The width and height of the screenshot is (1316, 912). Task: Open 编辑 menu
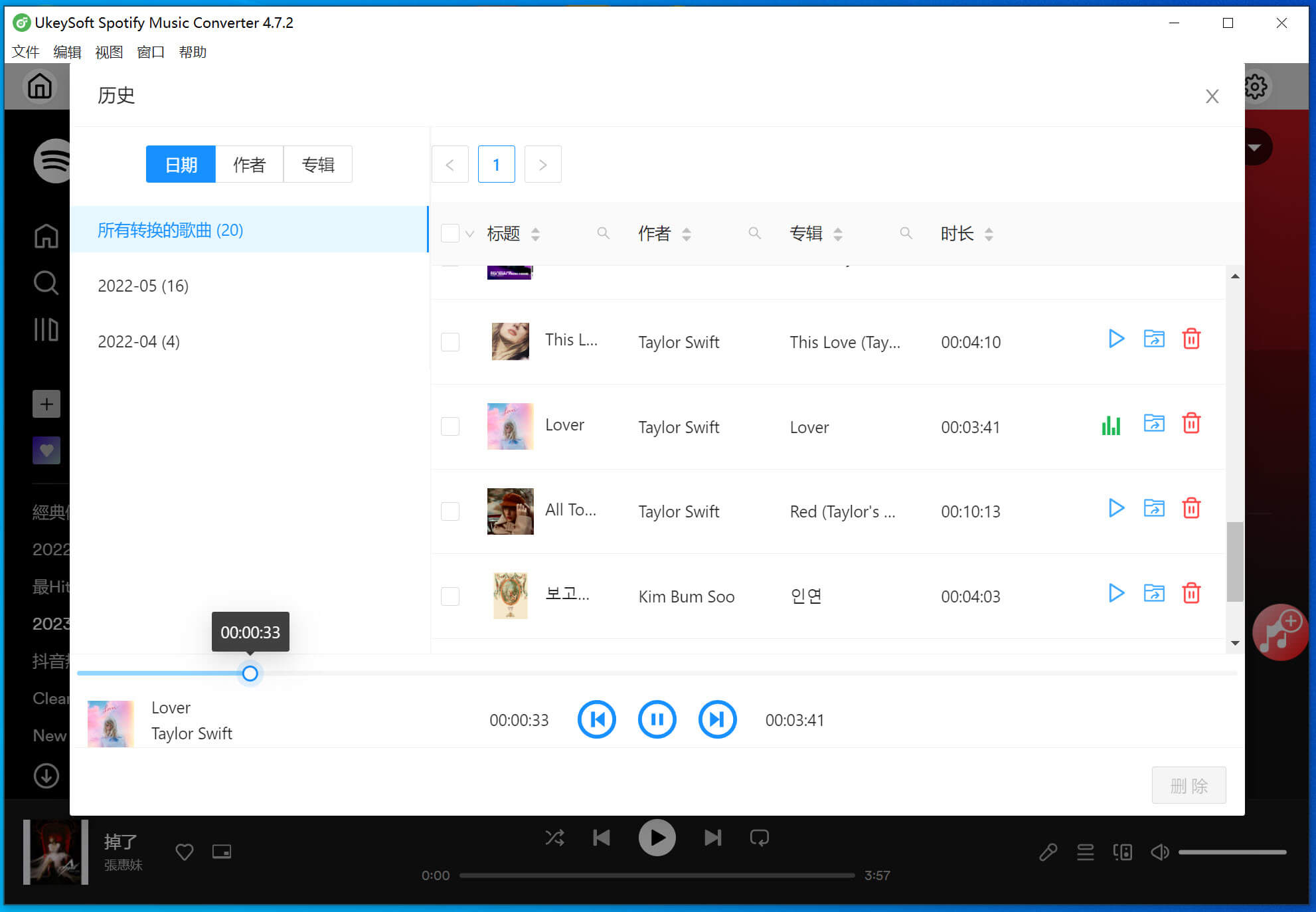click(x=67, y=52)
